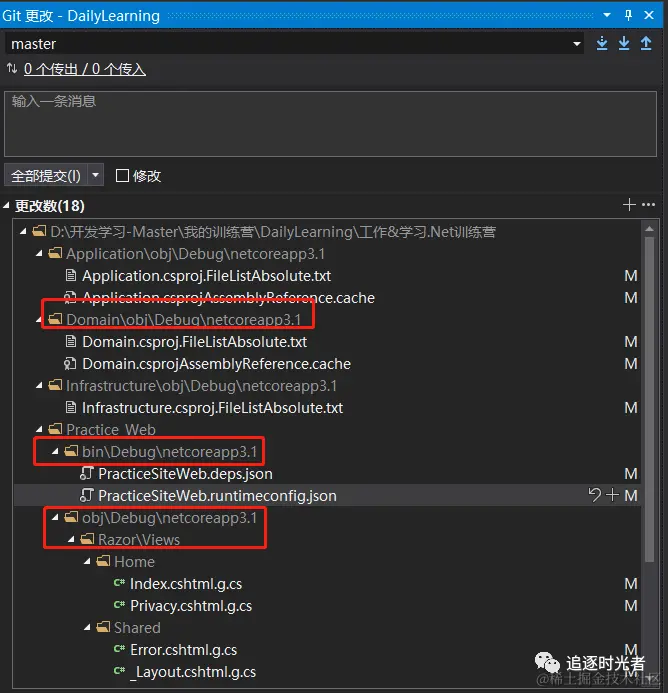Stage all changes with the plus icon
The height and width of the screenshot is (693, 668).
[x=629, y=205]
